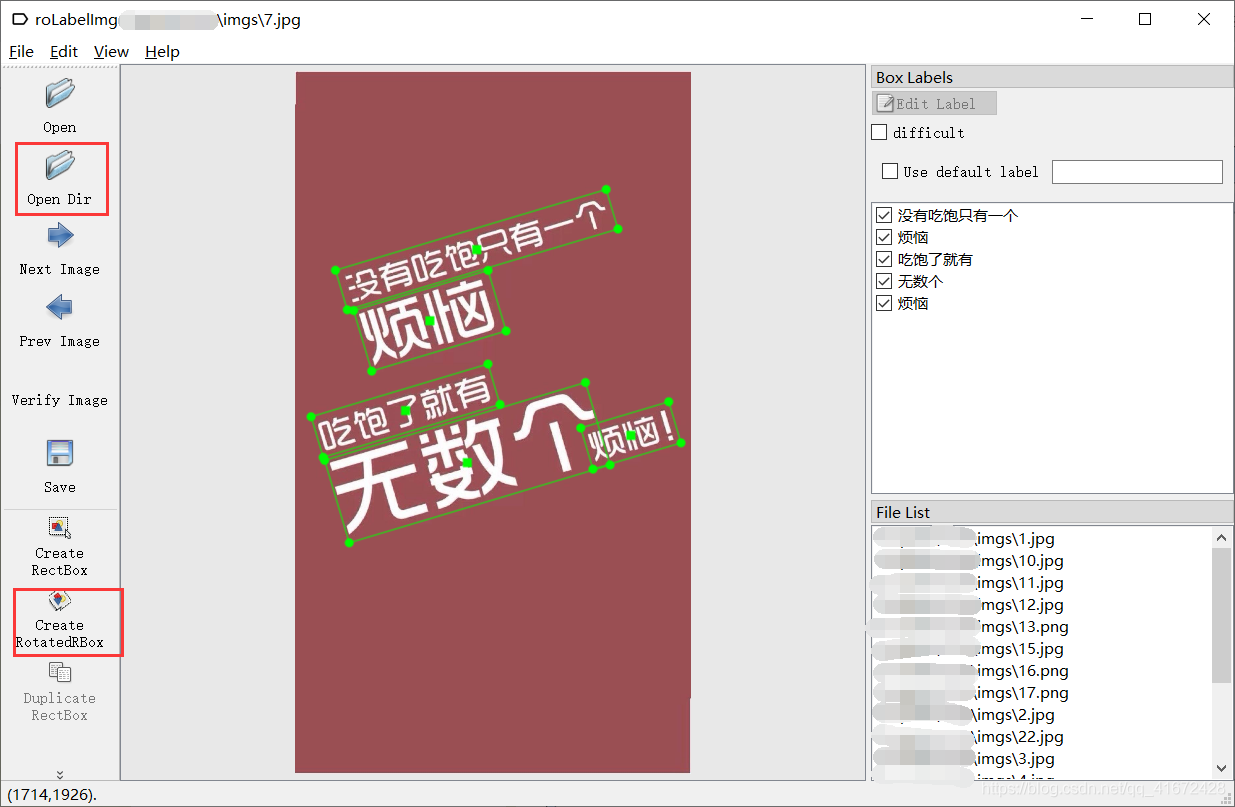
Task: Open the View menu
Action: (x=110, y=51)
